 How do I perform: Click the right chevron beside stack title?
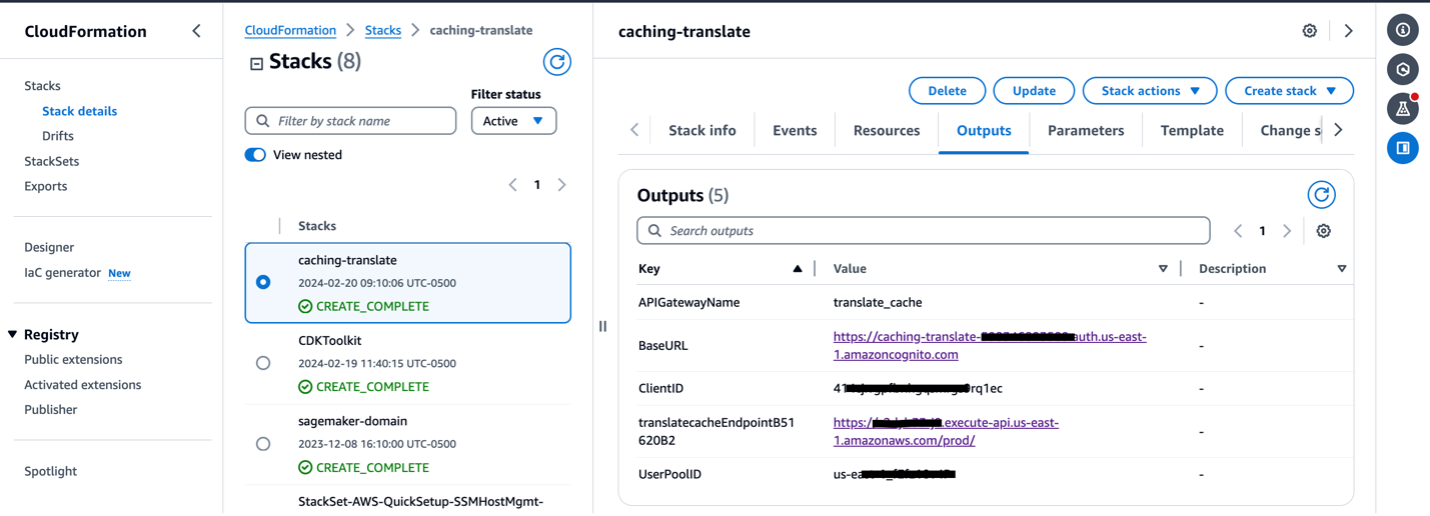[1348, 31]
